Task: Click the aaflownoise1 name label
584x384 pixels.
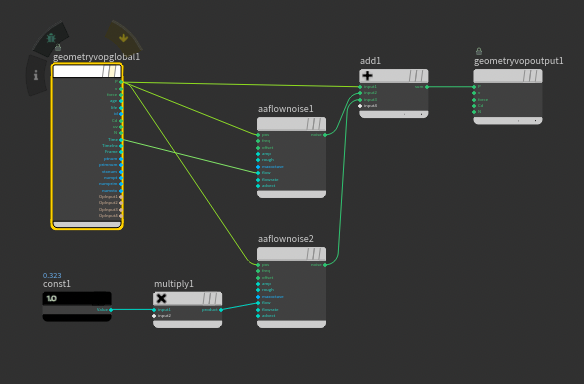Action: [286, 109]
